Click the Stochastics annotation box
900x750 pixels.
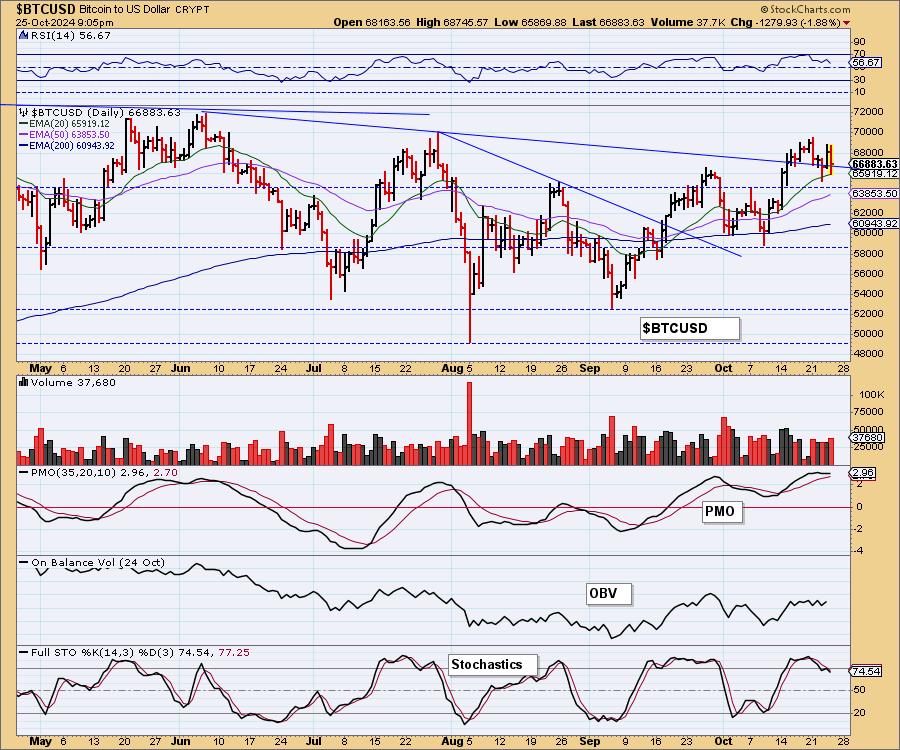click(493, 664)
